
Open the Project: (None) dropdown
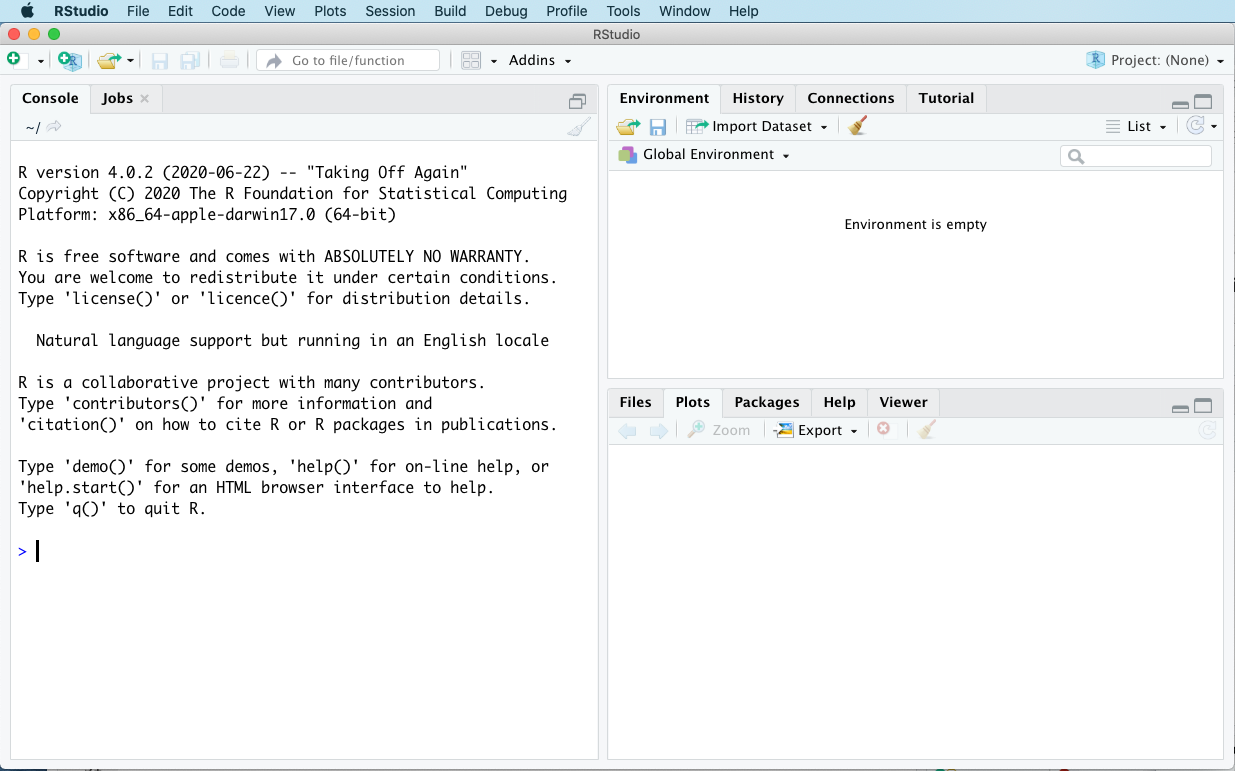[x=1157, y=60]
